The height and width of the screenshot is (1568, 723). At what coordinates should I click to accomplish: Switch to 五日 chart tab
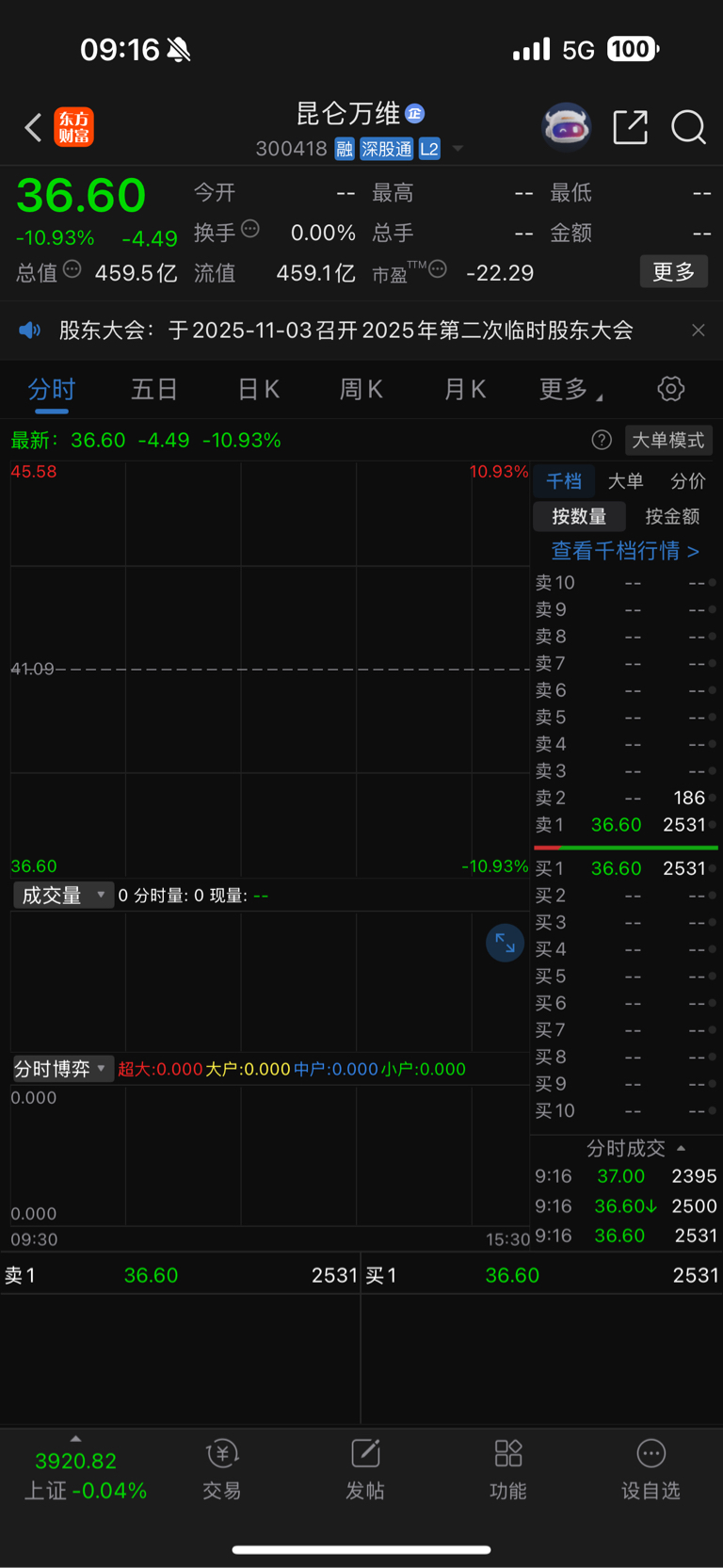154,389
